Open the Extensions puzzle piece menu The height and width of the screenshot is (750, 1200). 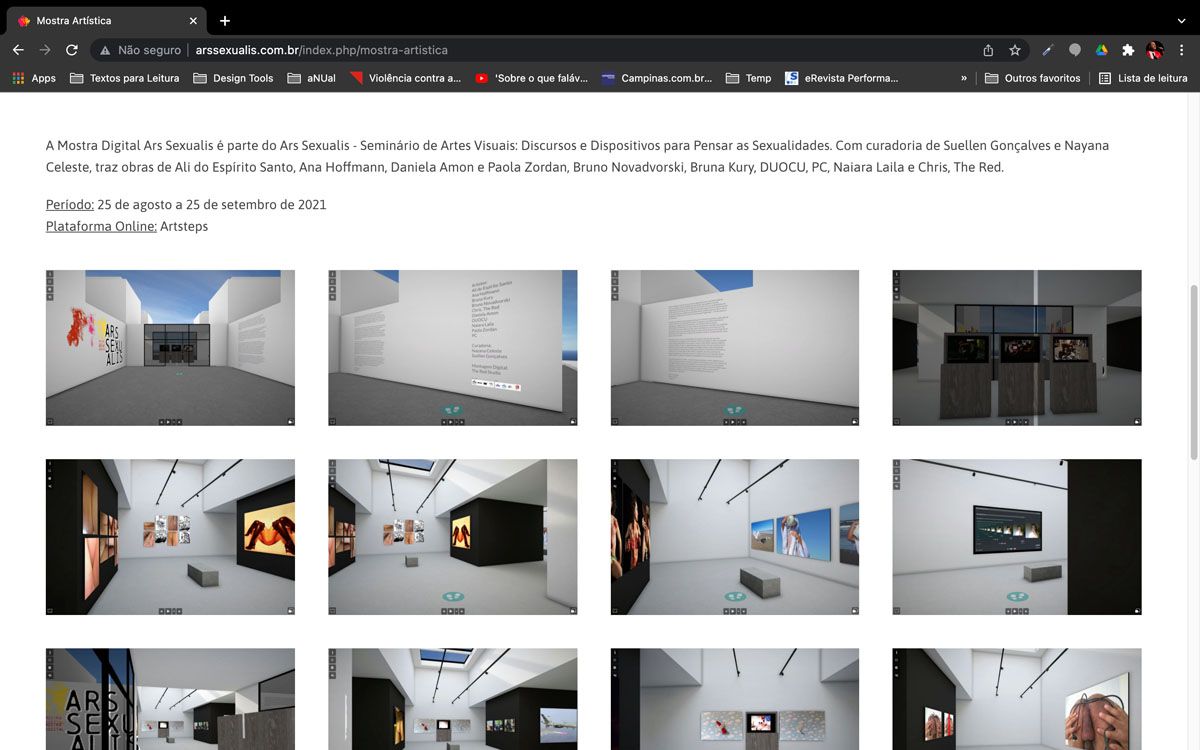(x=1128, y=50)
